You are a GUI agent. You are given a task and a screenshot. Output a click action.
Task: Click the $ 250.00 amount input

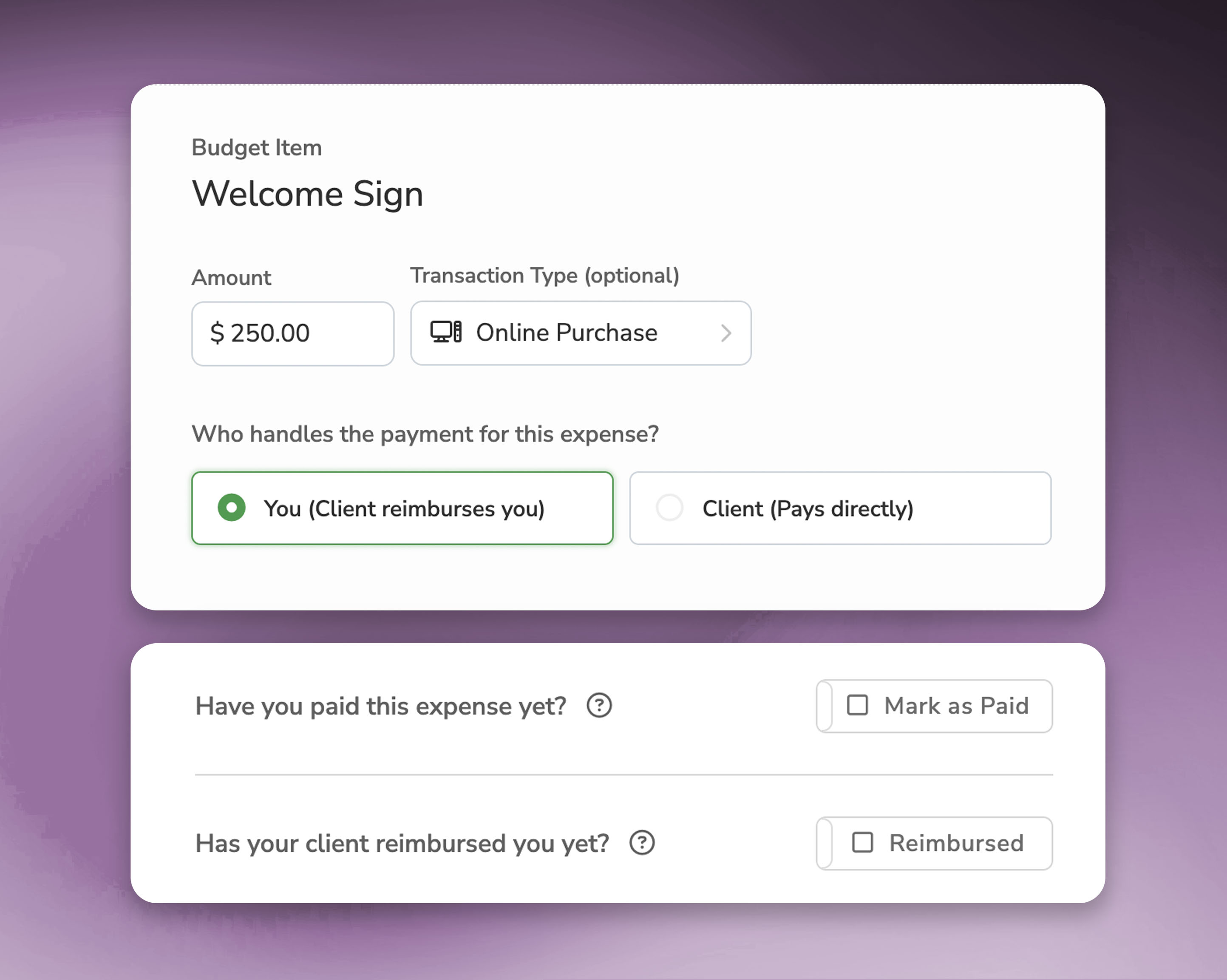click(292, 333)
